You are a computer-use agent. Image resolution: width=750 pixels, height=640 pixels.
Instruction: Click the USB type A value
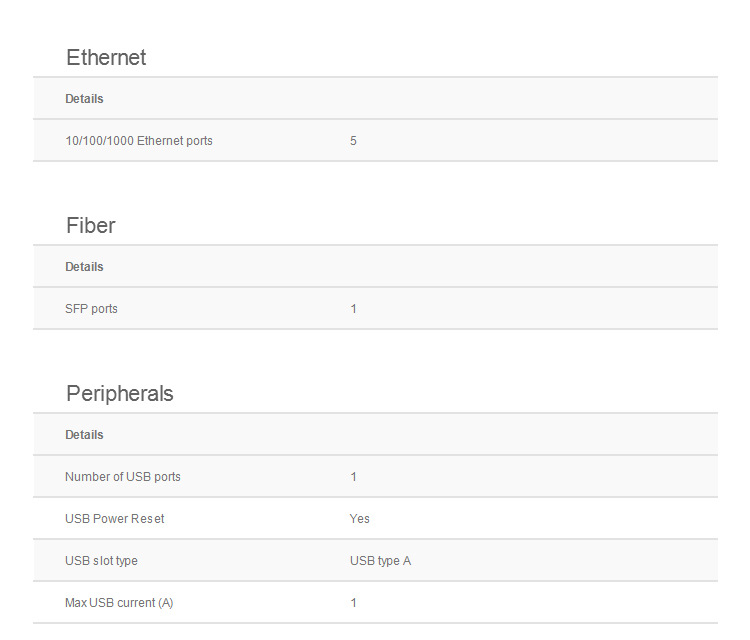[x=380, y=561]
